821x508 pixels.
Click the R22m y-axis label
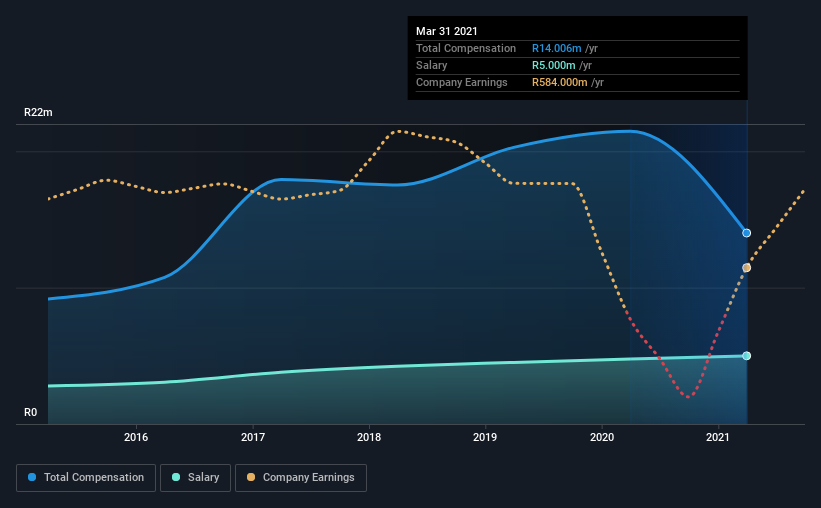pyautogui.click(x=38, y=112)
